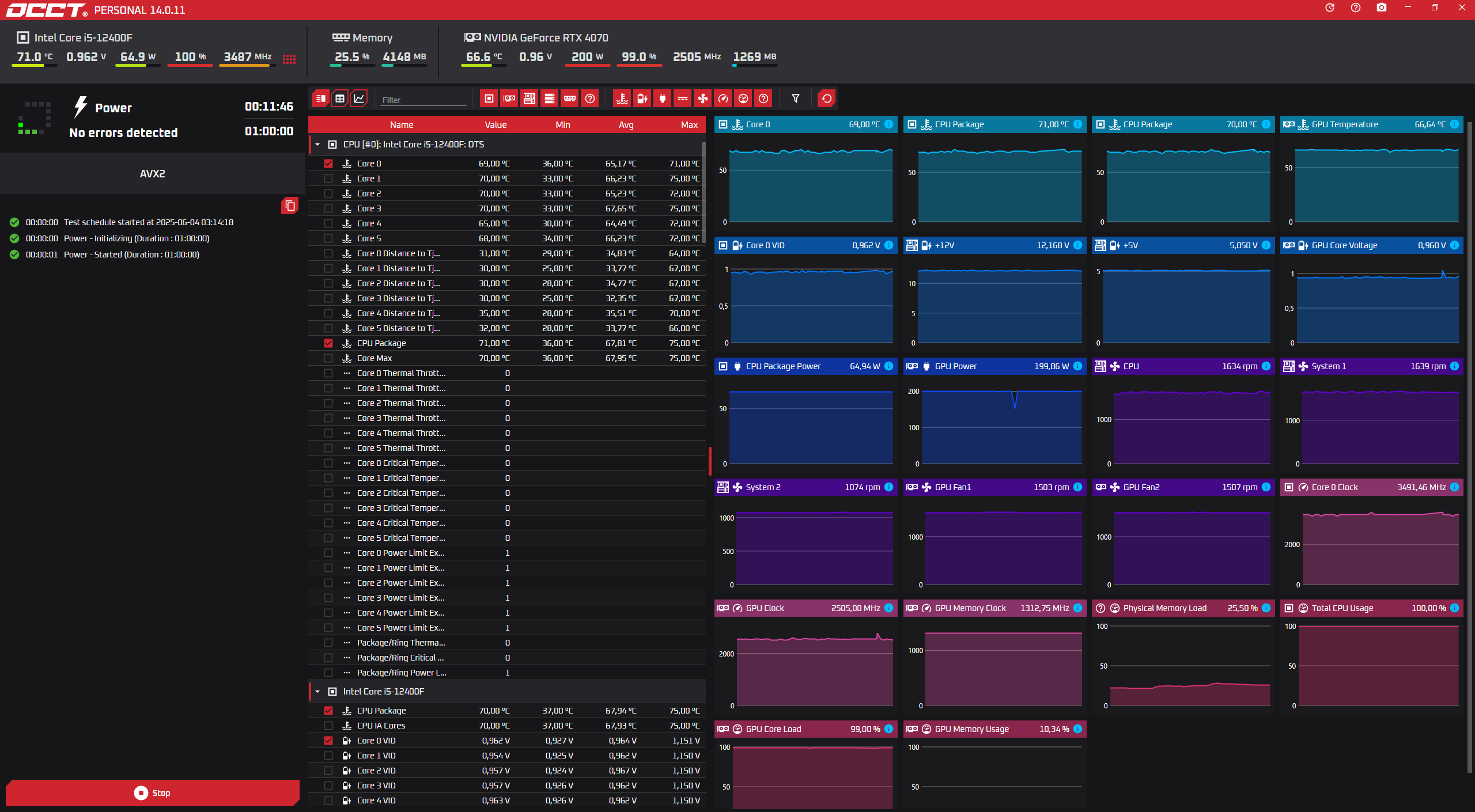Toggle the CPU hardware filter icon
The image size is (1475, 812).
[489, 98]
